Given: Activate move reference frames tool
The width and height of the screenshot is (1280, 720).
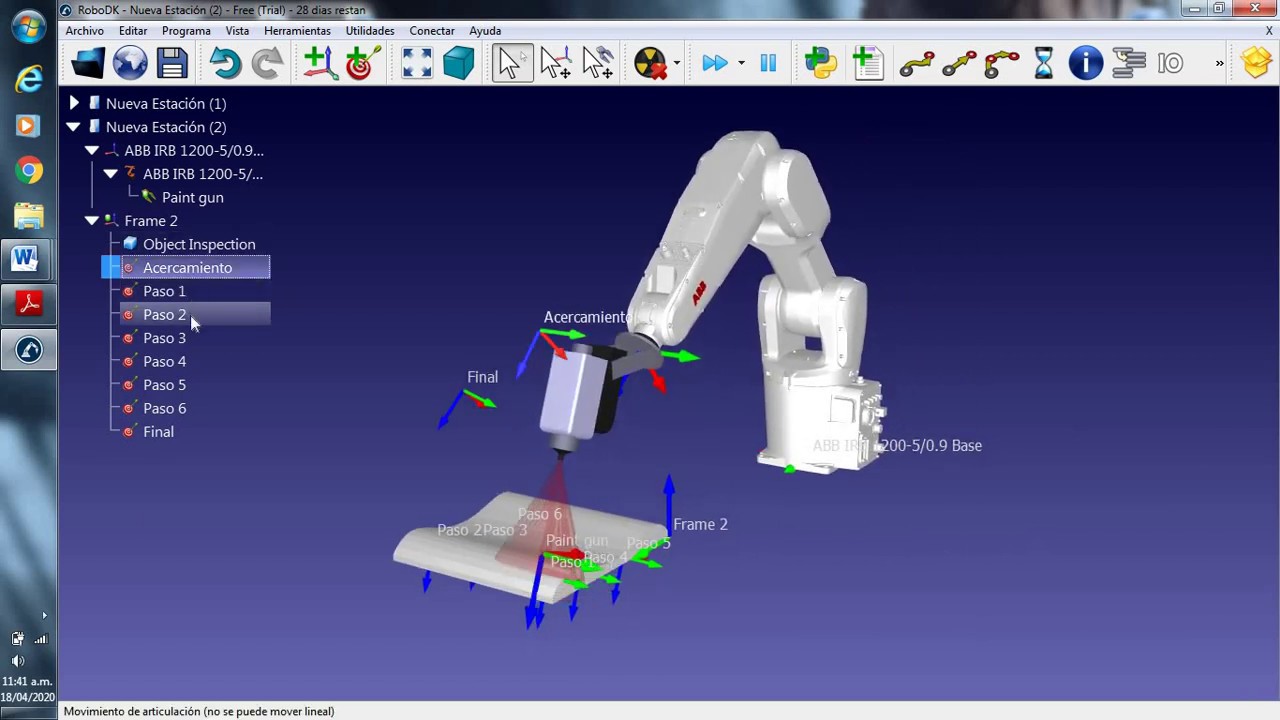Looking at the screenshot, I should 555,63.
